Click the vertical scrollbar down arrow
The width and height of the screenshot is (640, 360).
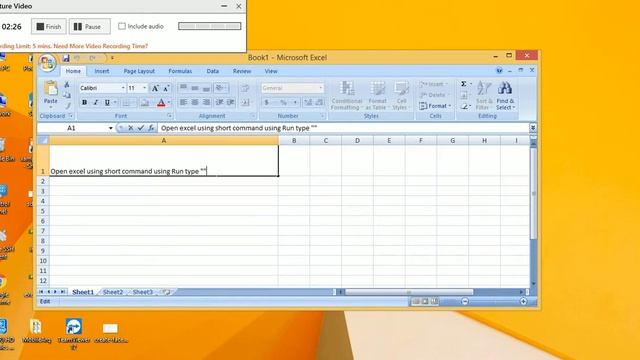coord(533,283)
